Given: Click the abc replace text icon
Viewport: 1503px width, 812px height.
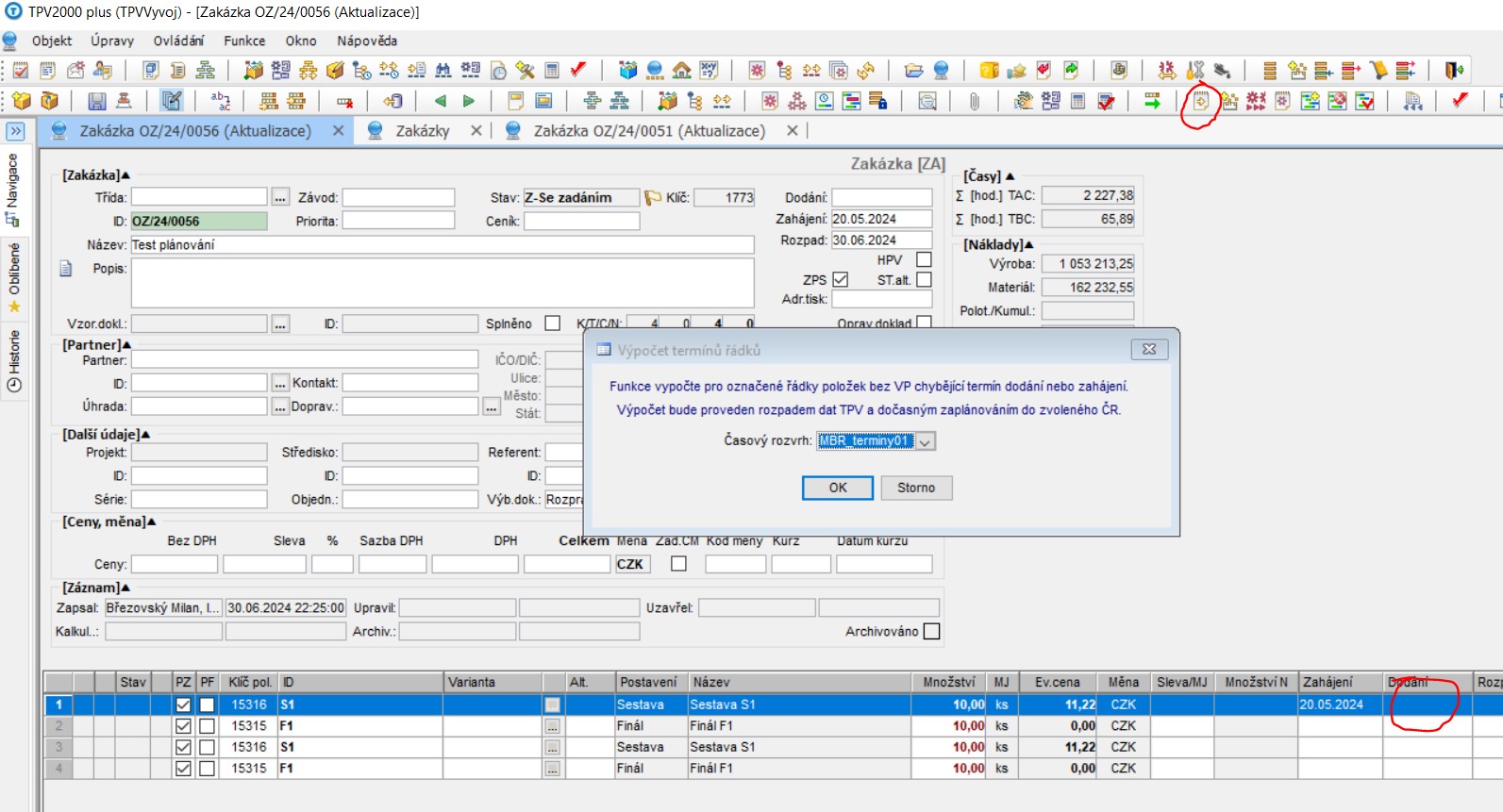Looking at the screenshot, I should [221, 101].
